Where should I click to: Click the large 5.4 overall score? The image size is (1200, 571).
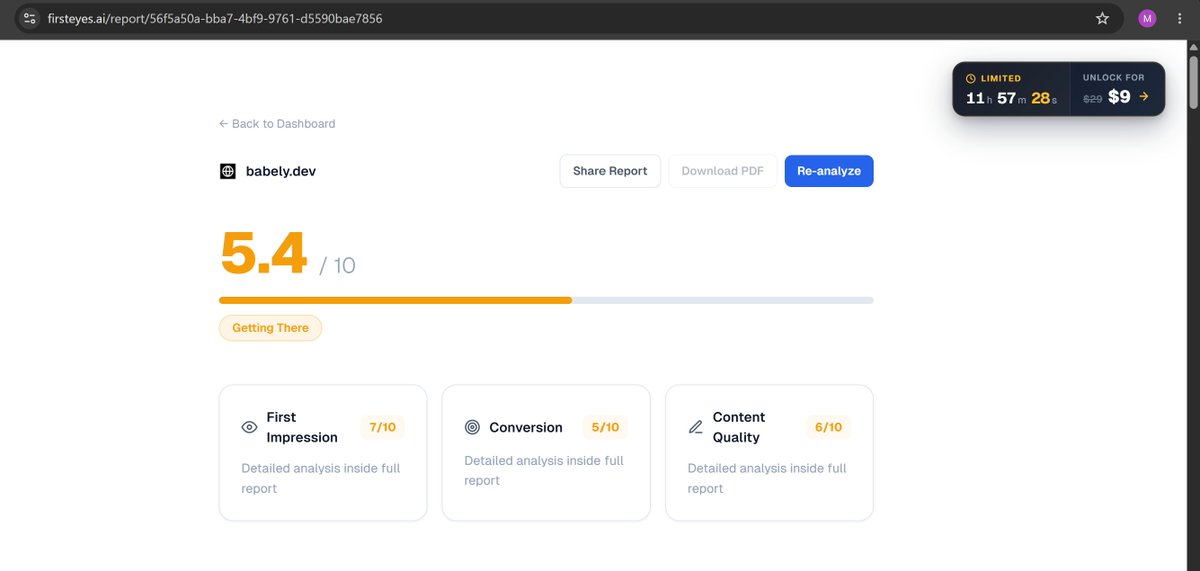[264, 253]
